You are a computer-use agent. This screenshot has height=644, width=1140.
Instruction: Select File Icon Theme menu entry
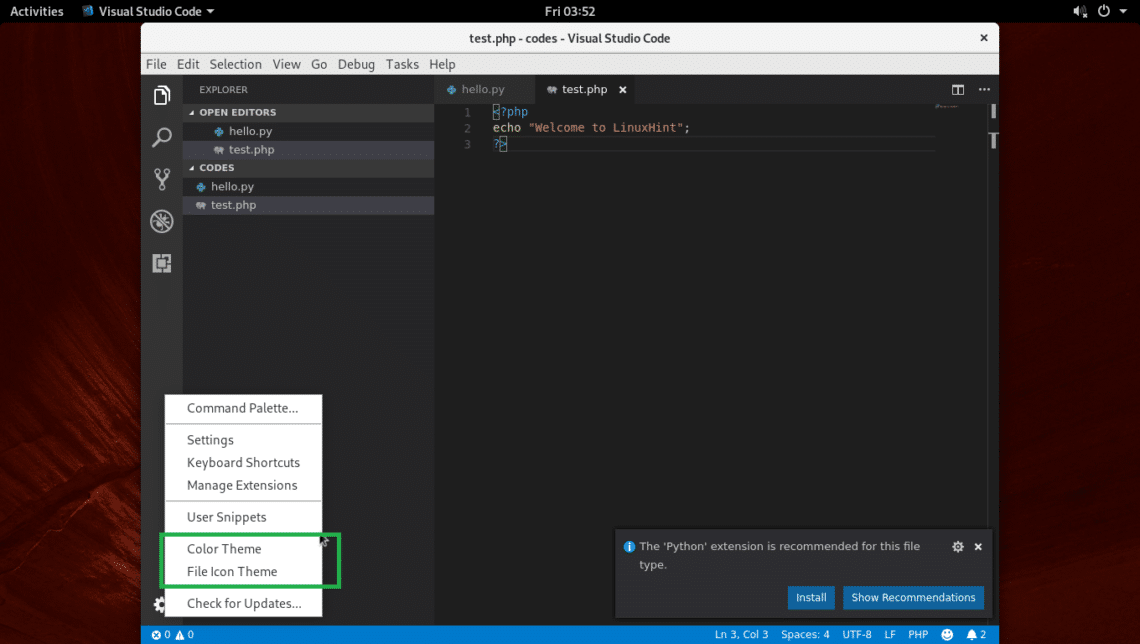(x=232, y=572)
